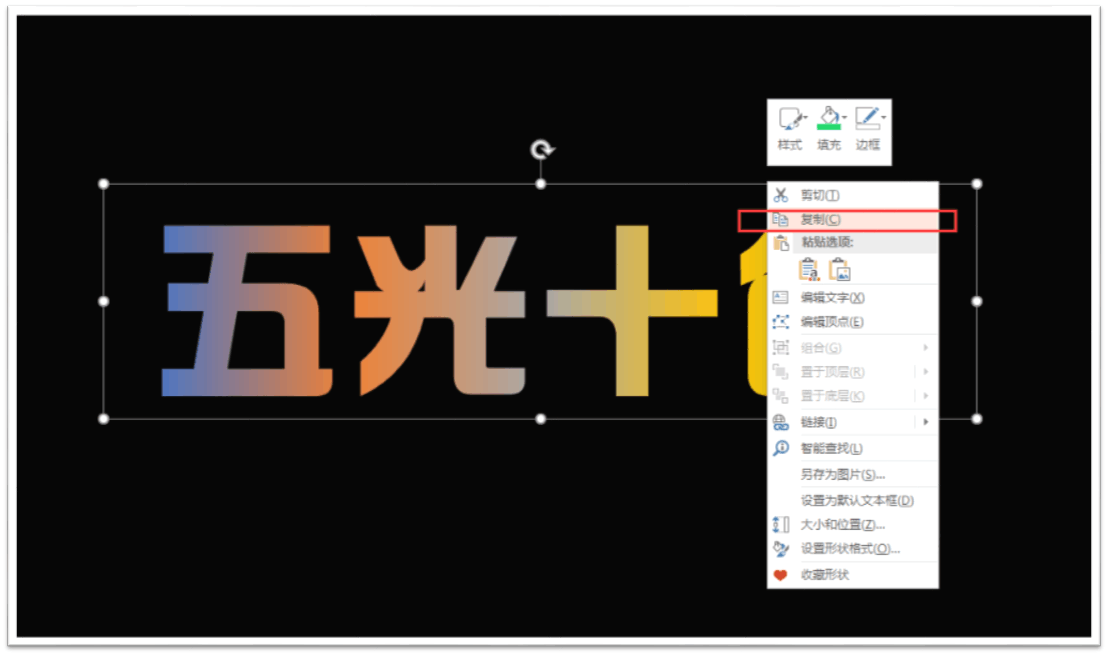Click the scissors icon next to 剪切
The width and height of the screenshot is (1108, 656).
coord(781,195)
